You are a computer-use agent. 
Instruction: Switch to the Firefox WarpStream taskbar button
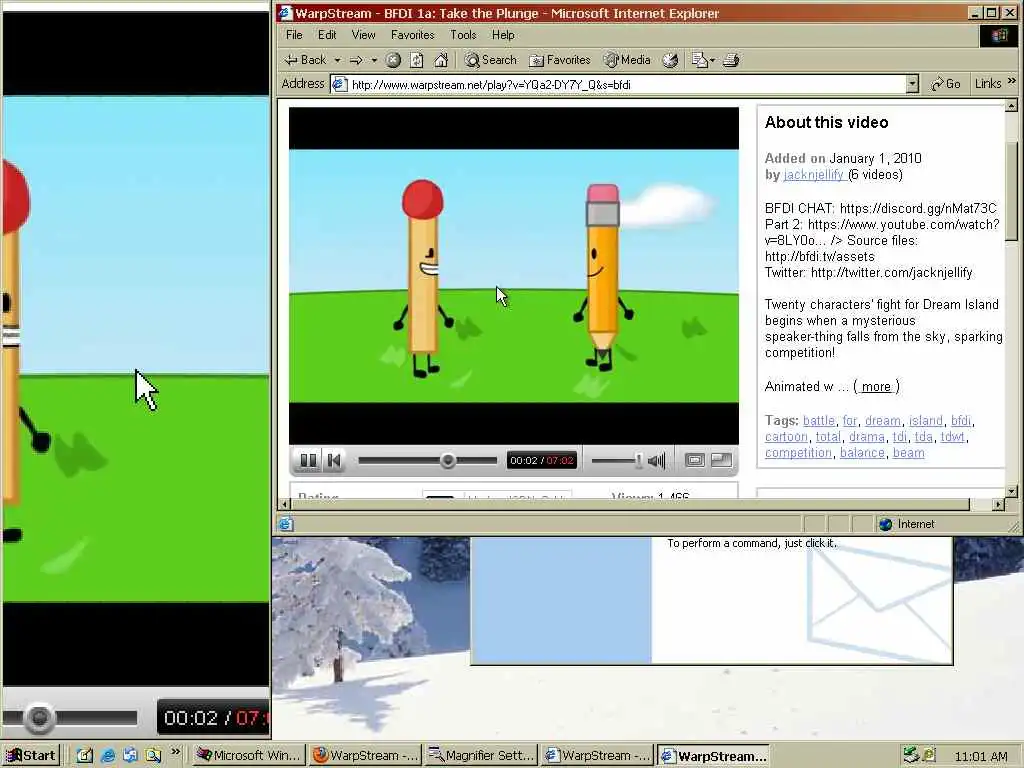(x=365, y=756)
